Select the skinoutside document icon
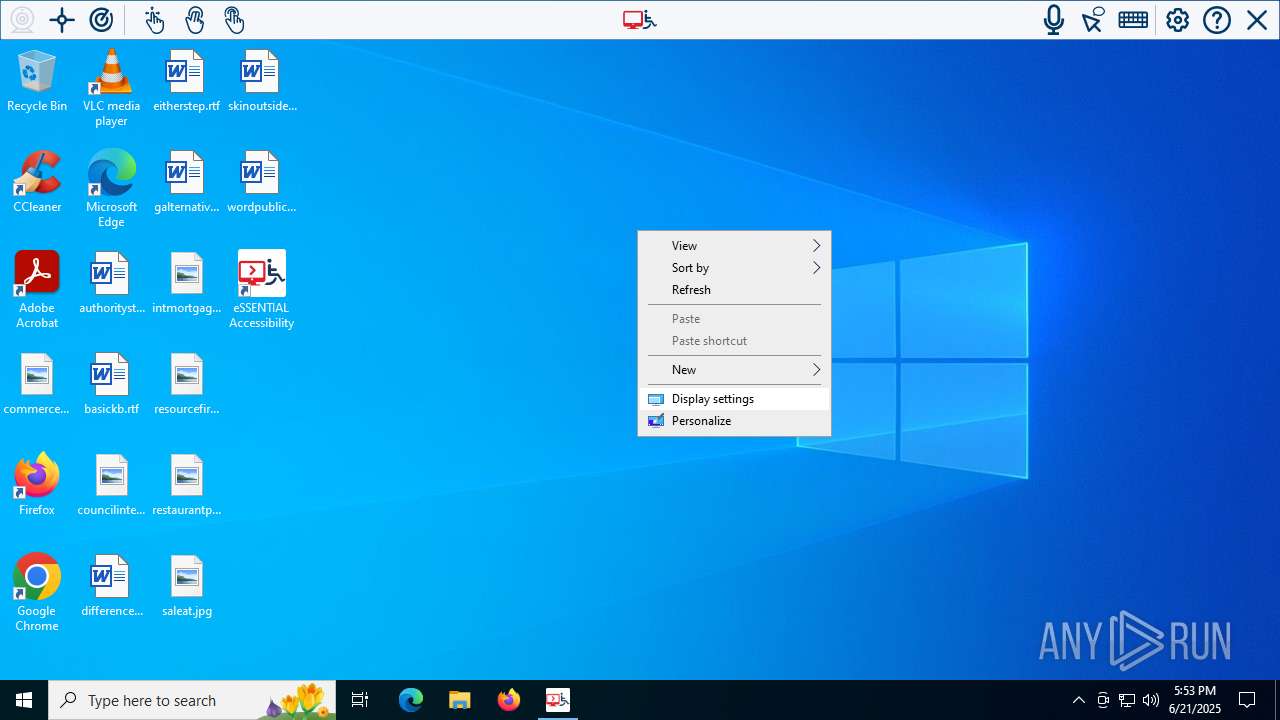 261,81
